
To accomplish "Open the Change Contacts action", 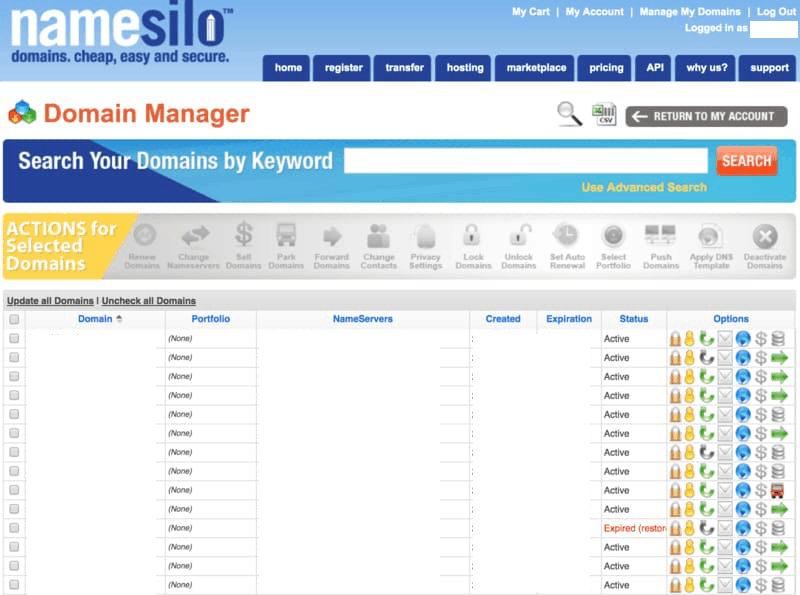I will click(x=379, y=246).
